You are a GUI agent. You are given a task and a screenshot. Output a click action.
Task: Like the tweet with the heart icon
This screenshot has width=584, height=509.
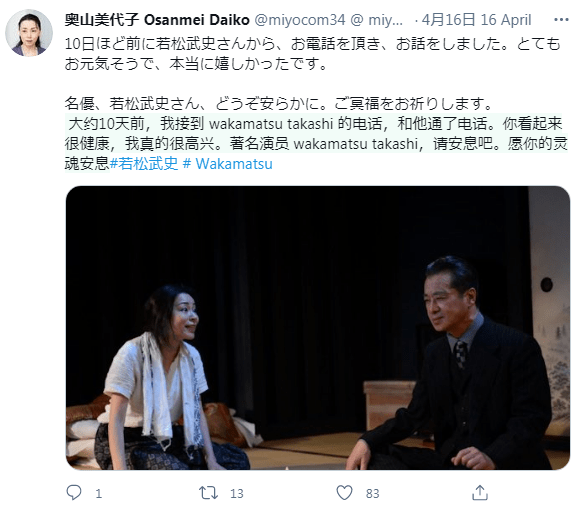point(345,493)
